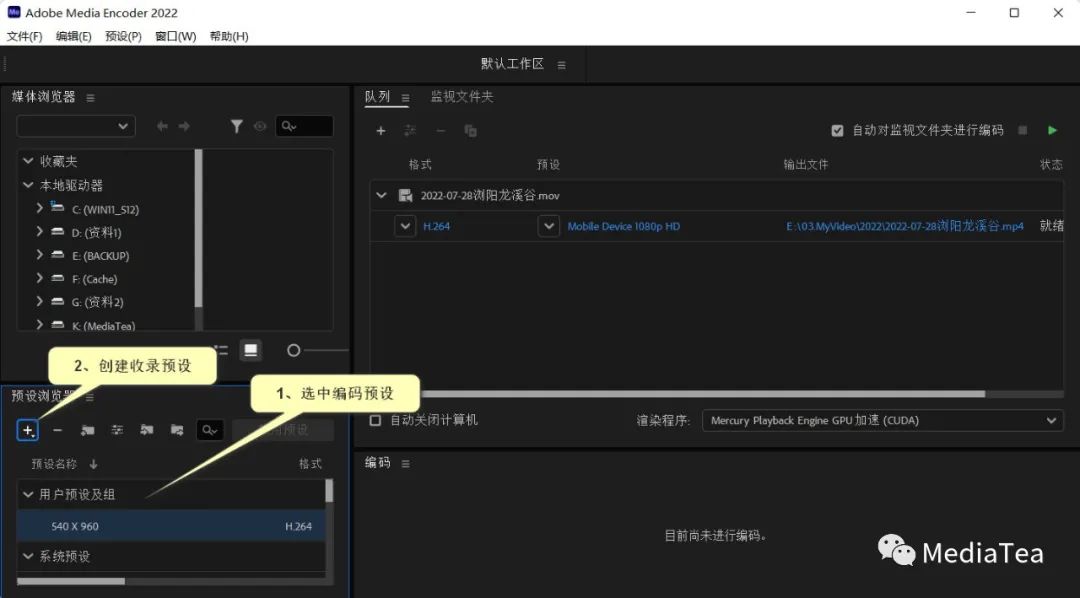Start the queue with green play button
Viewport: 1080px width, 598px height.
(1052, 130)
